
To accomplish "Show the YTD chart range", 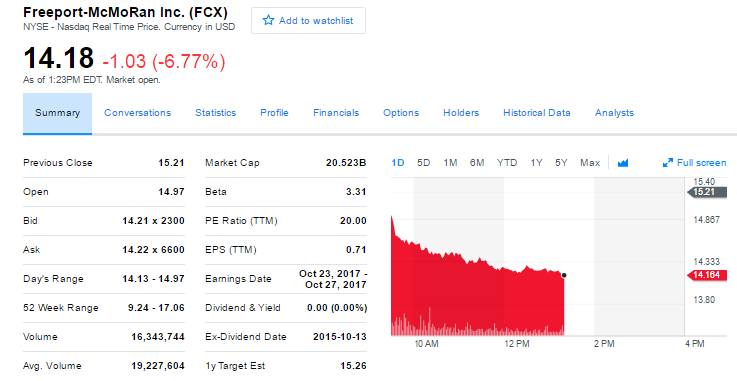I will click(x=507, y=163).
